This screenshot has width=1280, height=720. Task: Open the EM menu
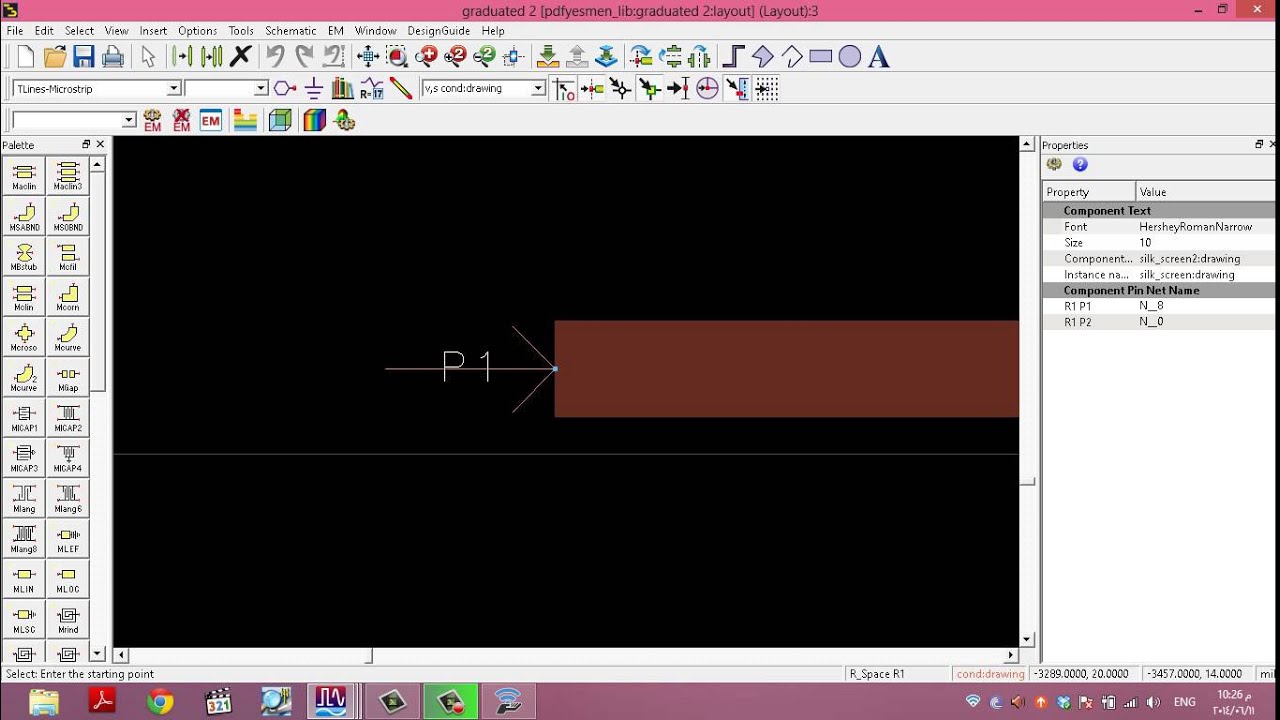tap(336, 31)
